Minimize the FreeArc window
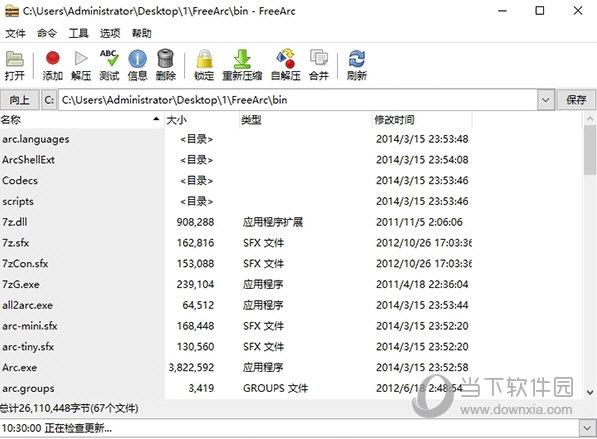597x439 pixels. pyautogui.click(x=503, y=11)
